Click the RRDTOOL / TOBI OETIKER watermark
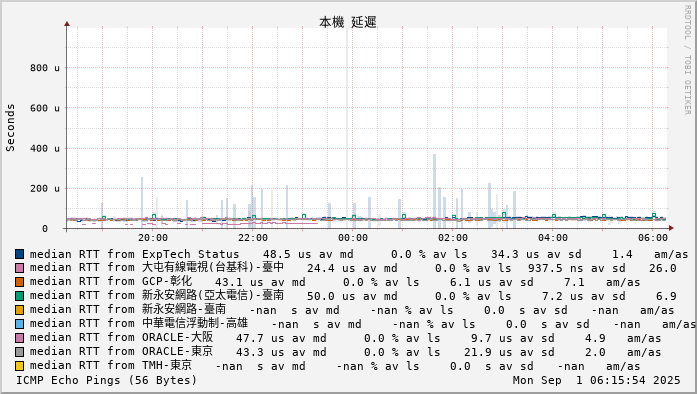The width and height of the screenshot is (697, 394). pyautogui.click(x=687, y=60)
